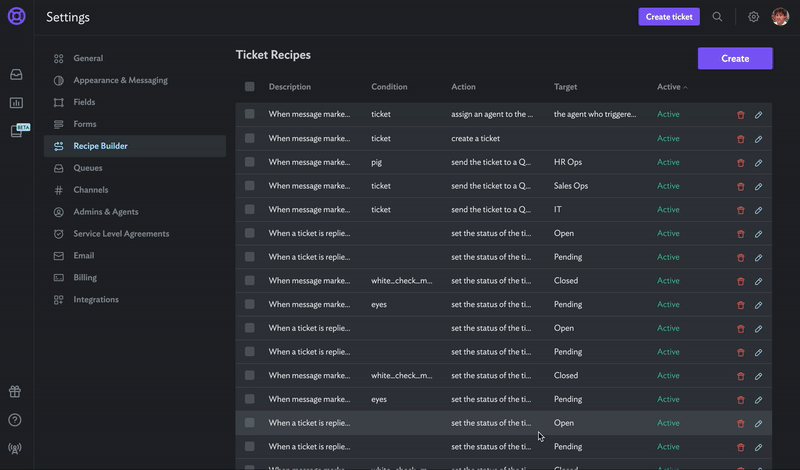
Task: Check the box for the IT recipe row
Action: (x=250, y=210)
